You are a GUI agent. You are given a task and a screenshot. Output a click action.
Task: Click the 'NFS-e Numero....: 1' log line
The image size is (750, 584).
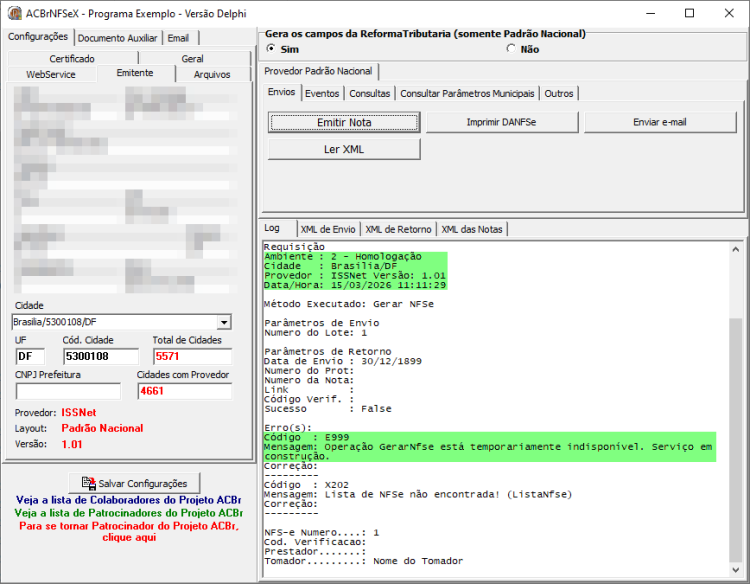(321, 532)
